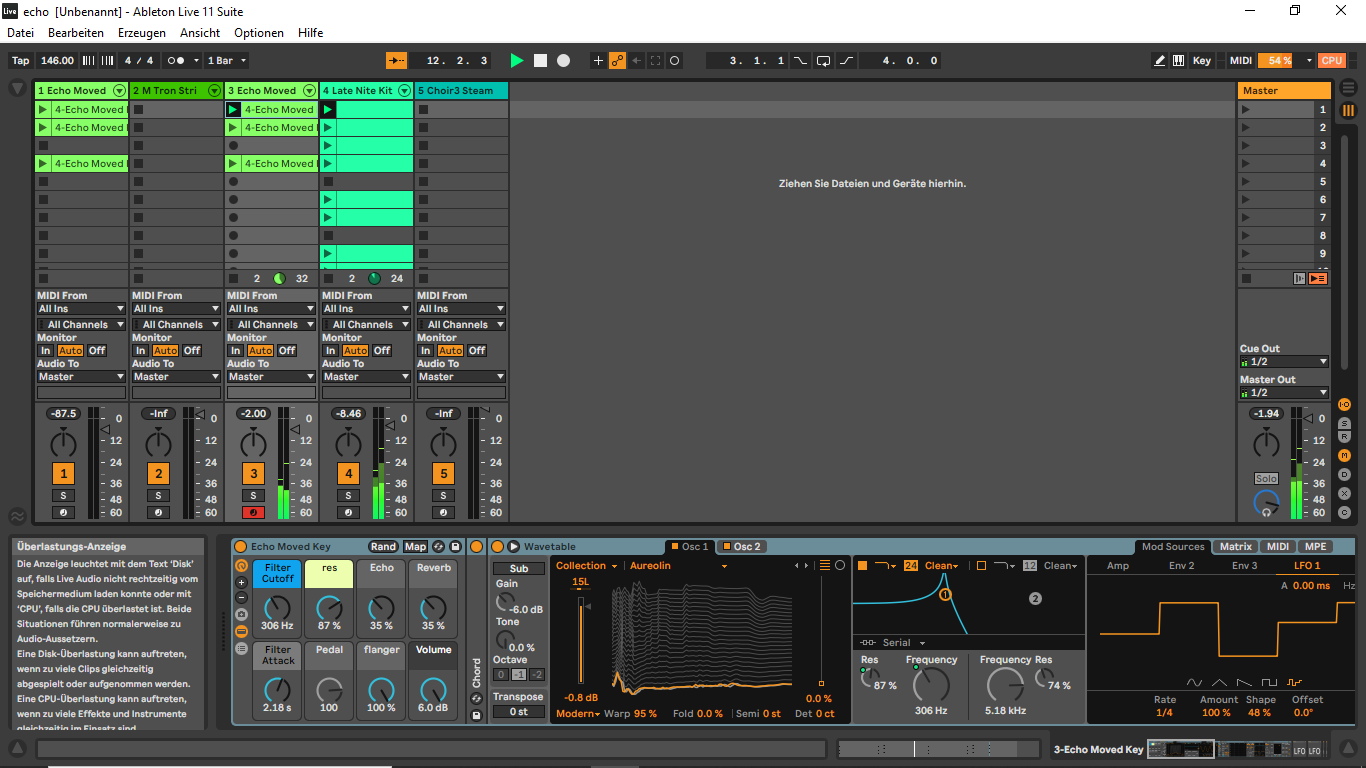Open track 4 Audio To Master dropdown
This screenshot has width=1366, height=768.
point(366,377)
